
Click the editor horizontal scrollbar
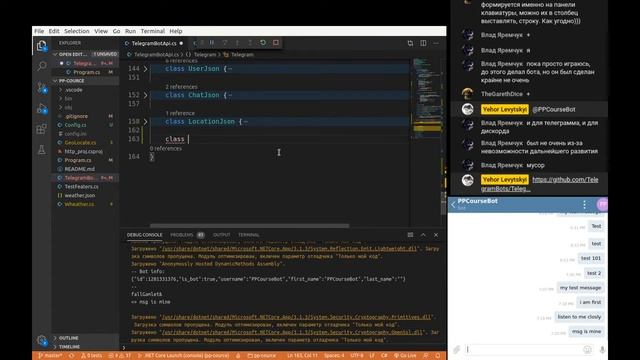tap(249, 226)
